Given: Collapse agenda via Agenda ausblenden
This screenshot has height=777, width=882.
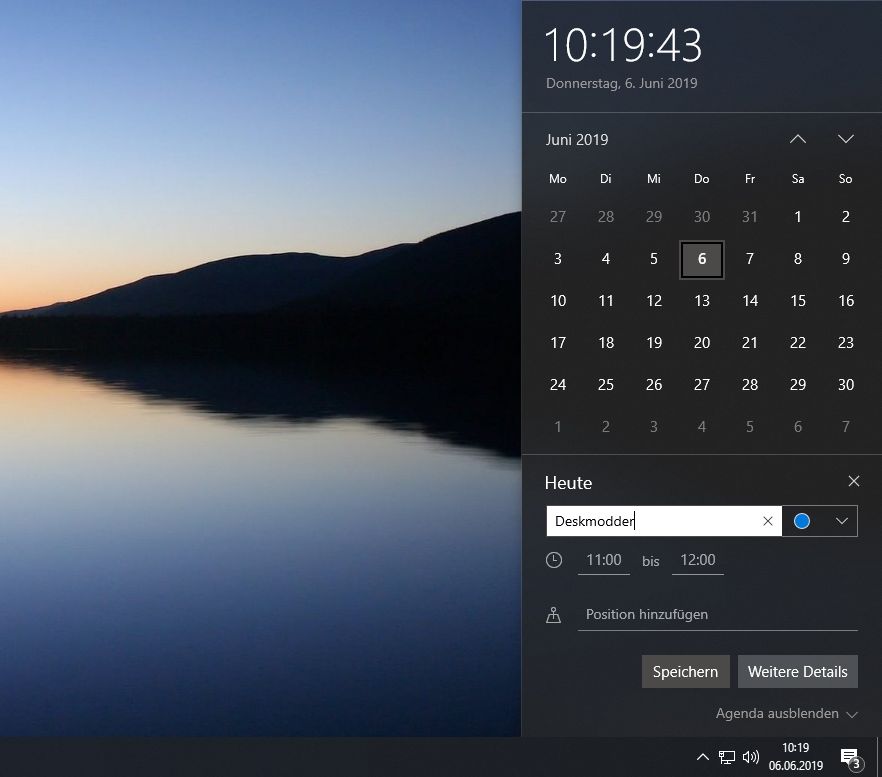Looking at the screenshot, I should [786, 714].
